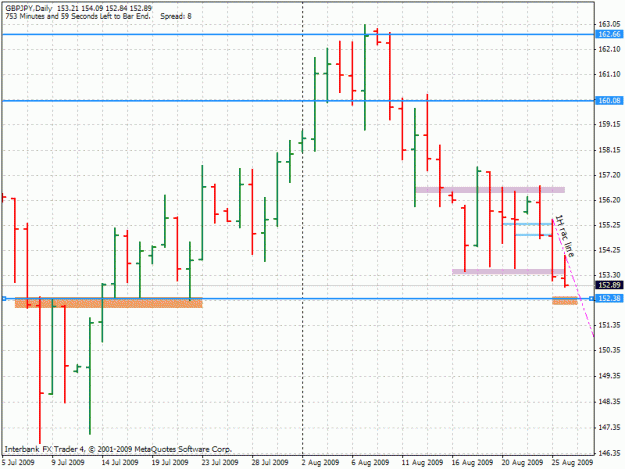Click the 153.30 price axis label
This screenshot has height=469, width=625.
[609, 275]
